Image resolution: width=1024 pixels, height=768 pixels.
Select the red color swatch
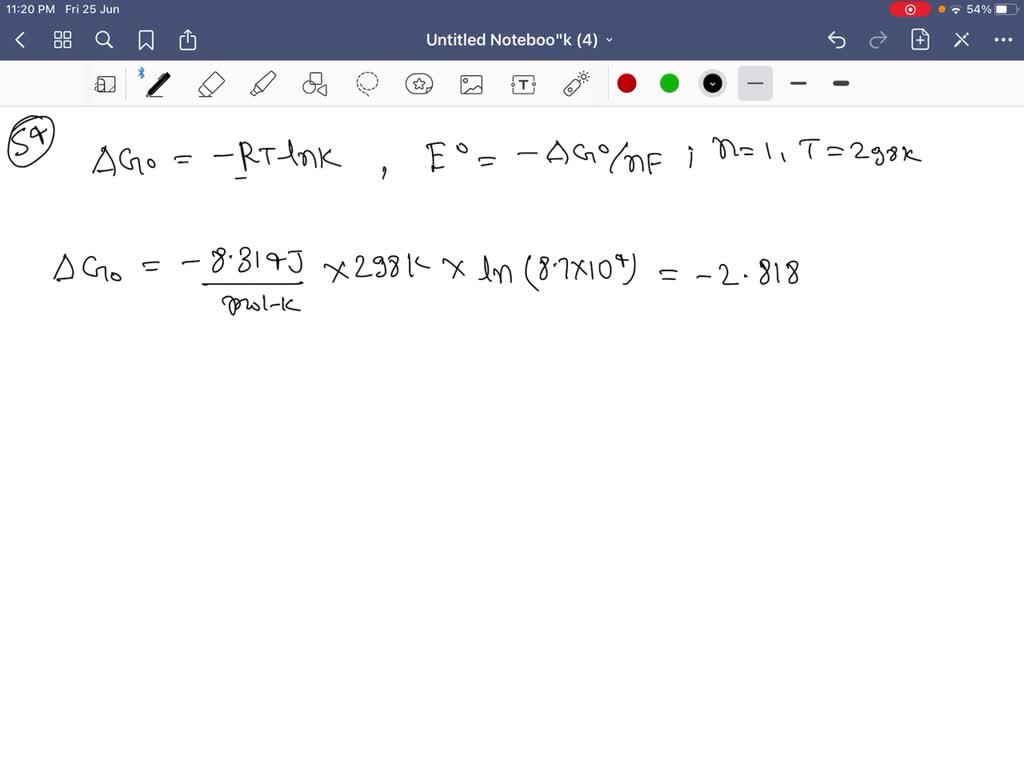coord(627,84)
